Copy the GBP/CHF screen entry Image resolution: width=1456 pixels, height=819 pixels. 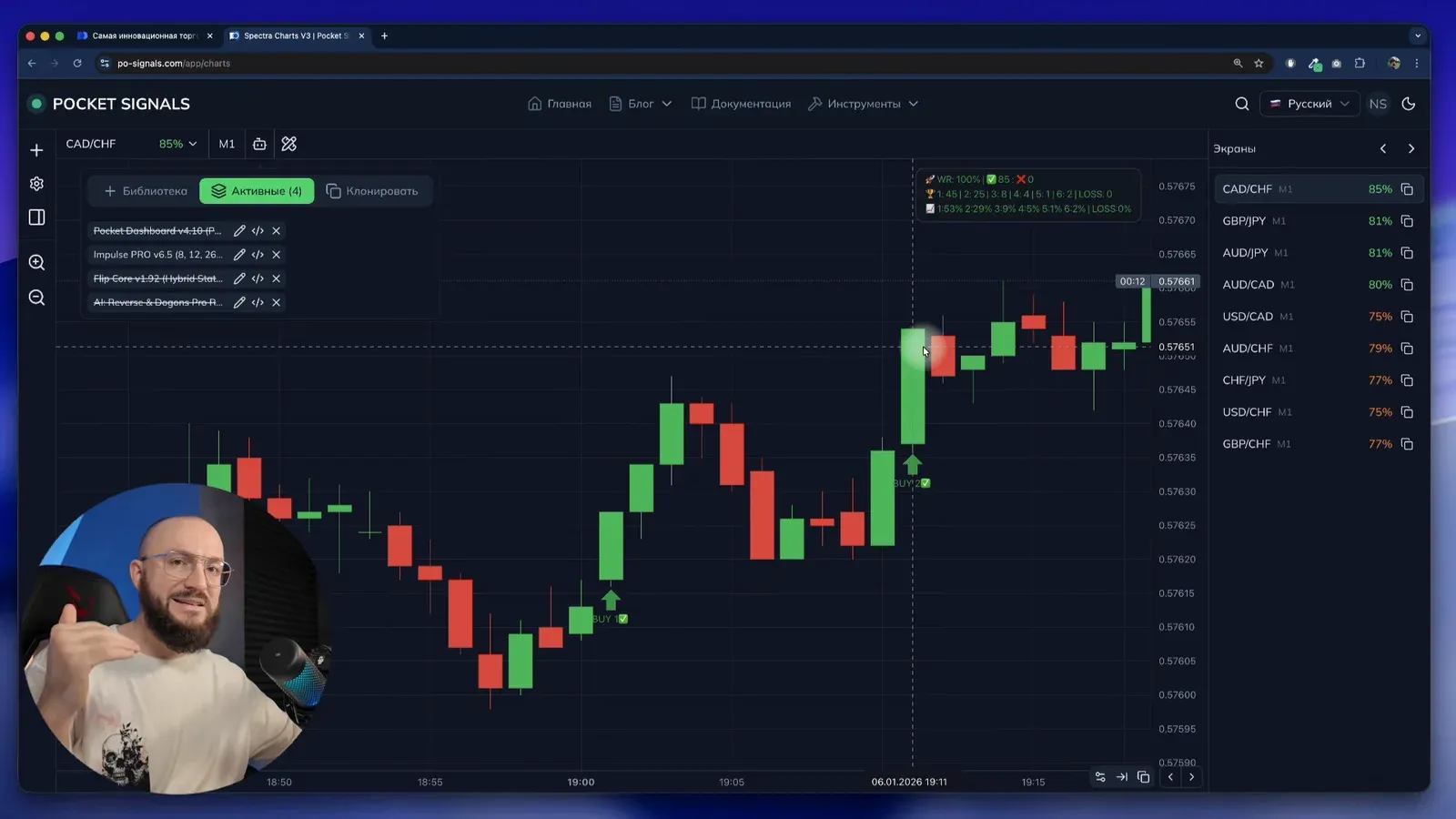tap(1407, 444)
